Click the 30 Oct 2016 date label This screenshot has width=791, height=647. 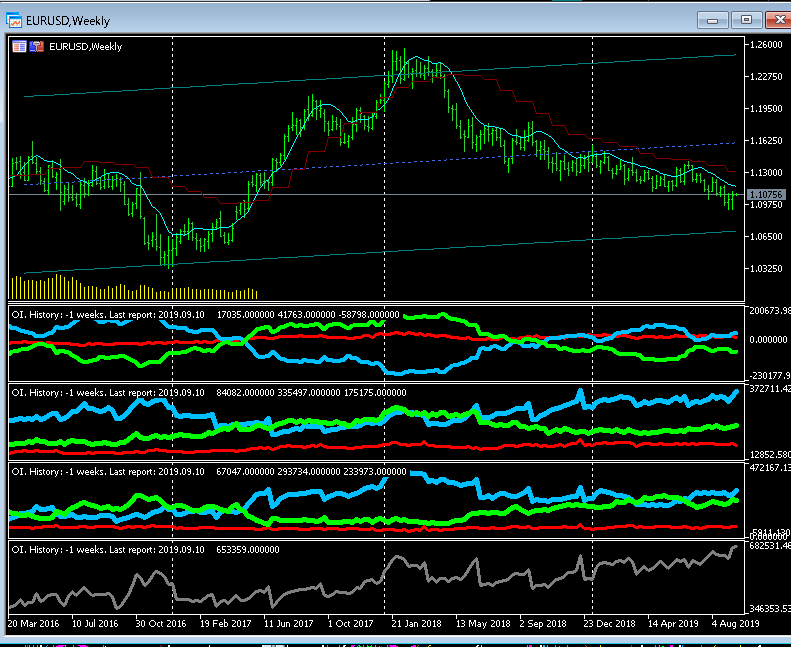160,623
